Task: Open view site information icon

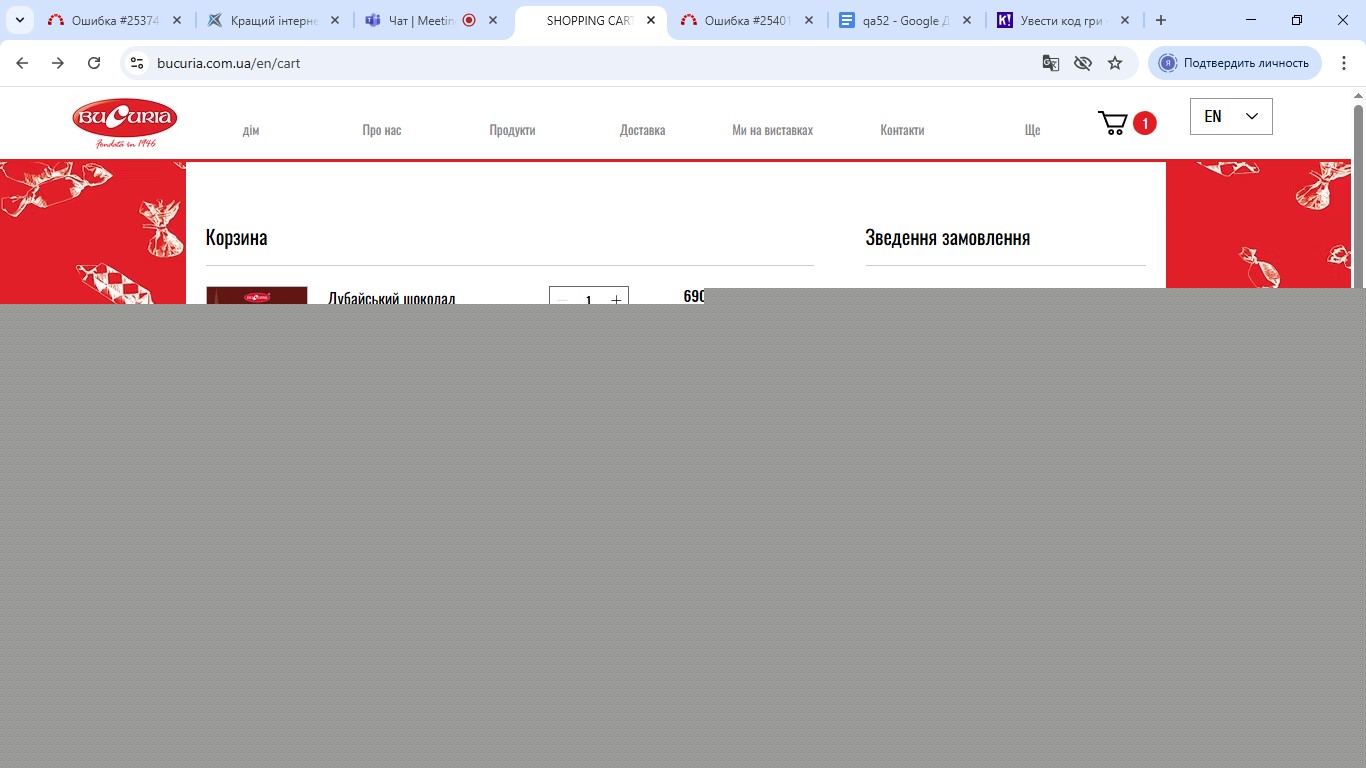Action: [x=138, y=63]
